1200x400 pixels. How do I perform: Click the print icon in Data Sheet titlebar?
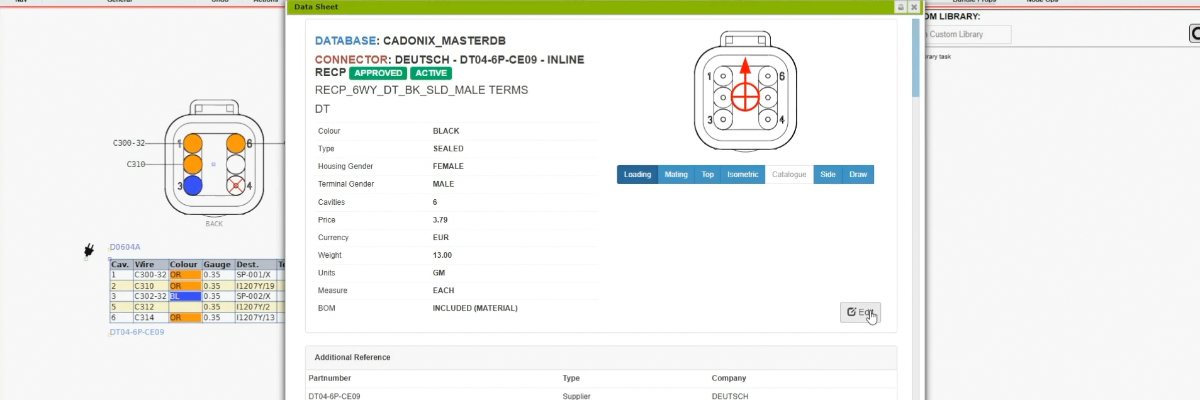[900, 7]
